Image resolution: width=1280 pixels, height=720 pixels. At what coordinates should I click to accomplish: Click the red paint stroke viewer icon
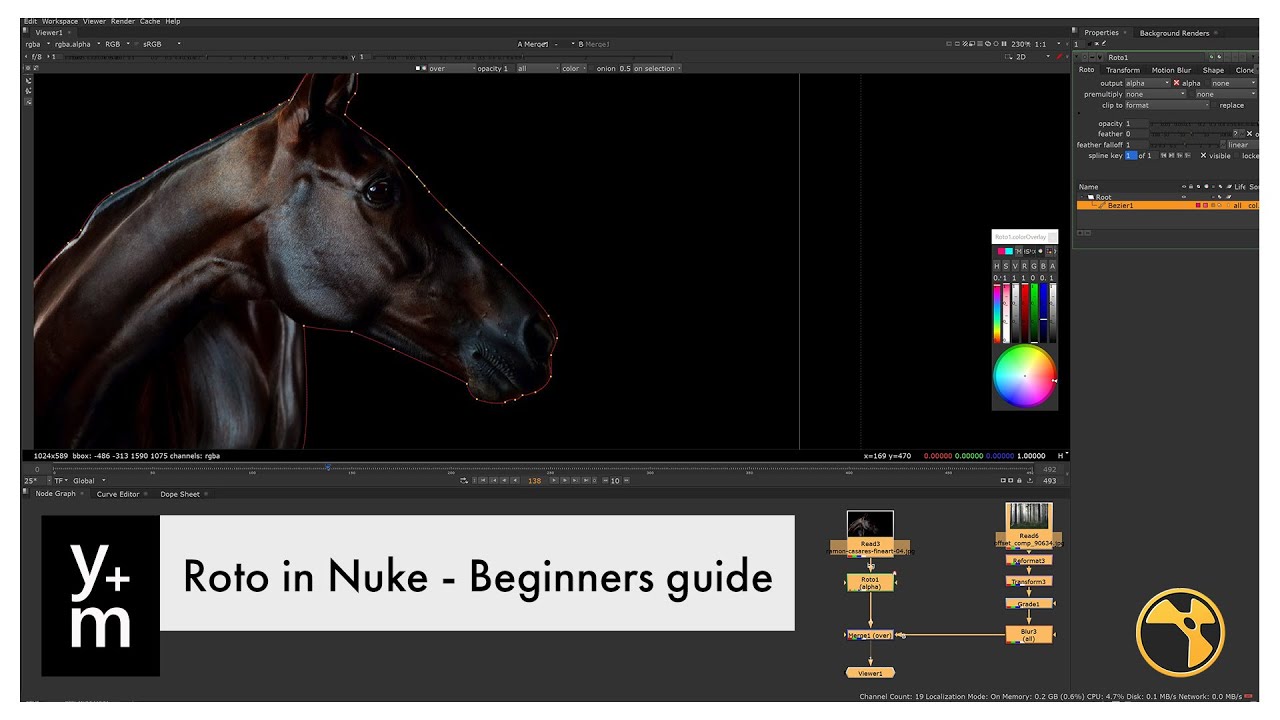(x=1061, y=57)
